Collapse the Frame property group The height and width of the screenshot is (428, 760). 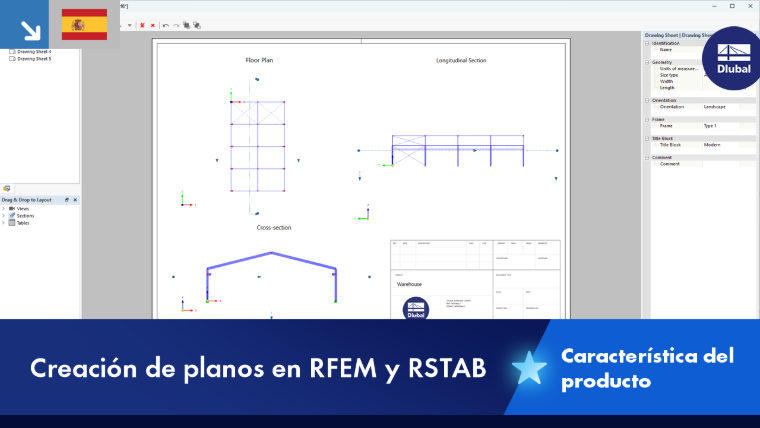(647, 119)
